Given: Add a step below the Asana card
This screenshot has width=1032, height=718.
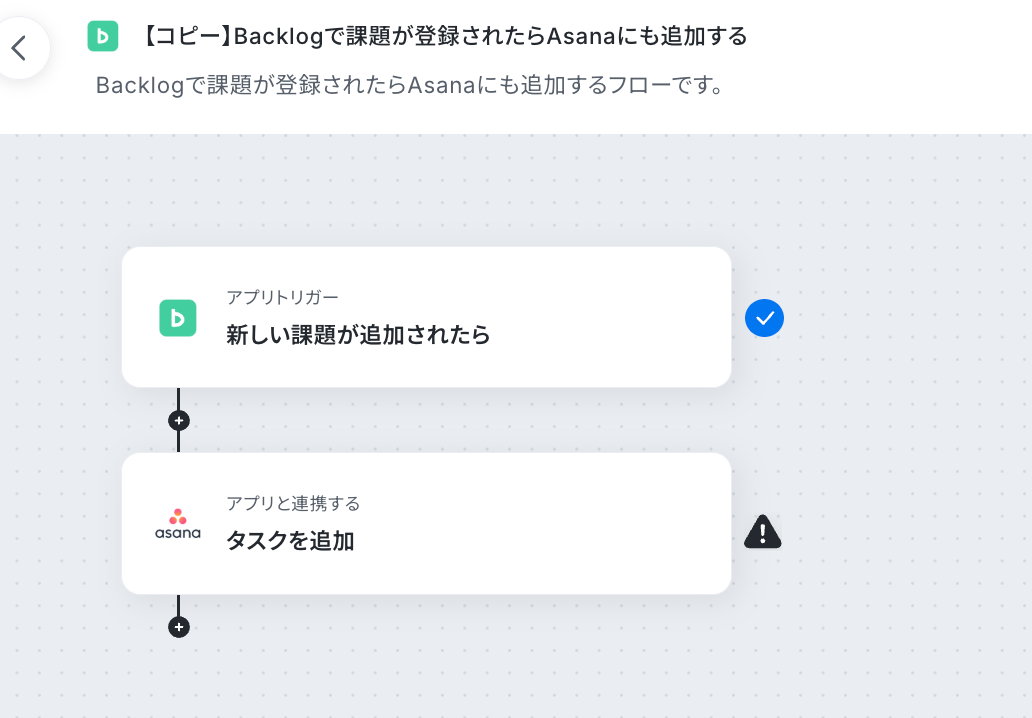Looking at the screenshot, I should pyautogui.click(x=178, y=627).
